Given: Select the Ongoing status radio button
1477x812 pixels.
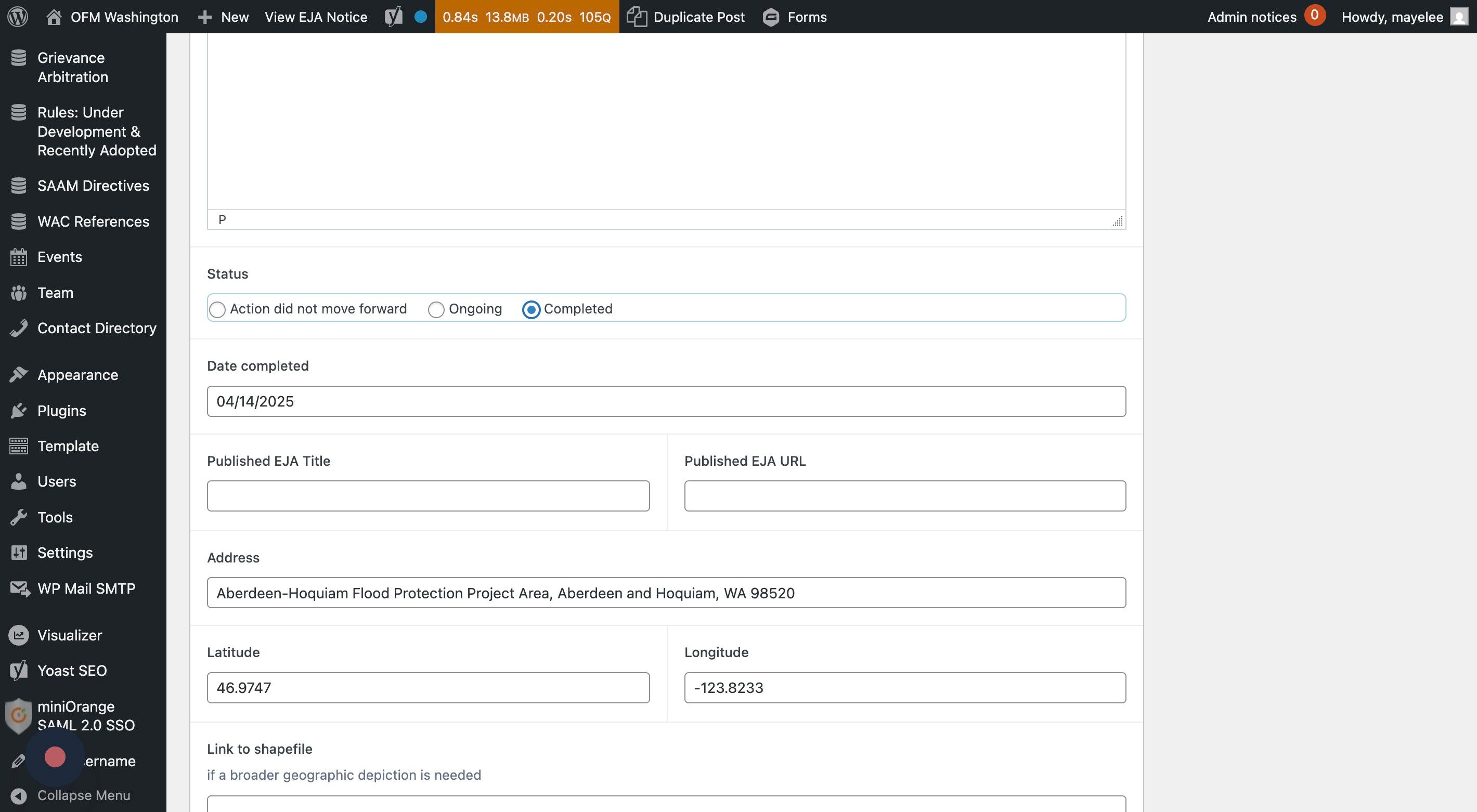Looking at the screenshot, I should (436, 310).
